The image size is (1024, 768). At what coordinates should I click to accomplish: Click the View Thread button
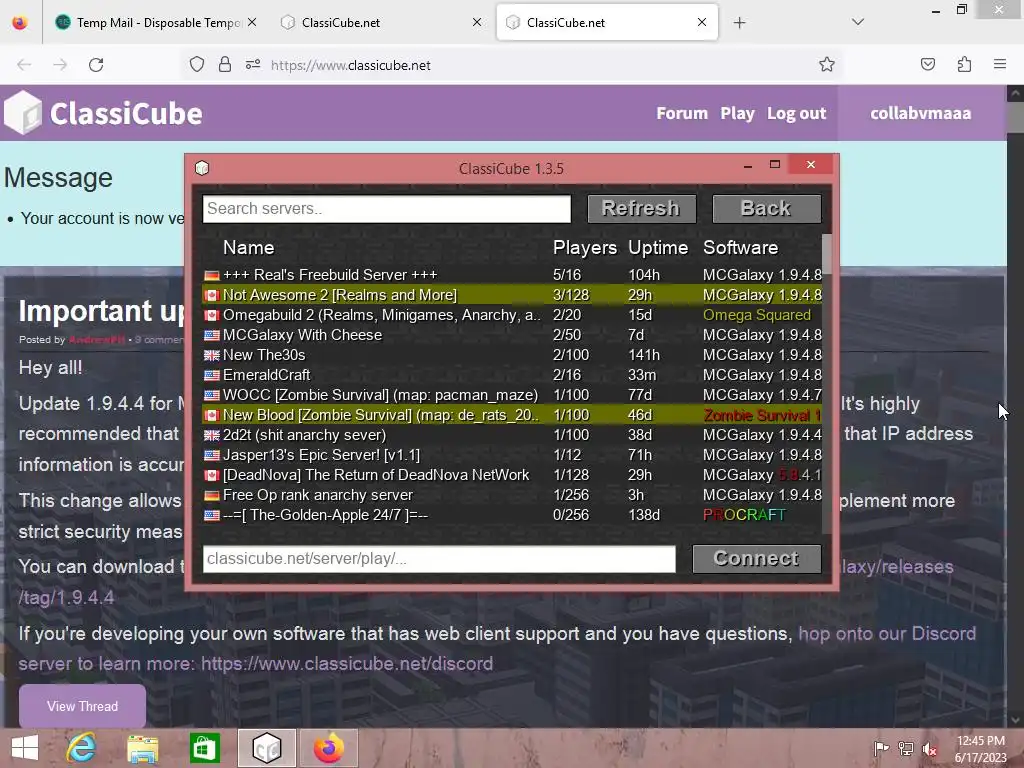(x=82, y=706)
